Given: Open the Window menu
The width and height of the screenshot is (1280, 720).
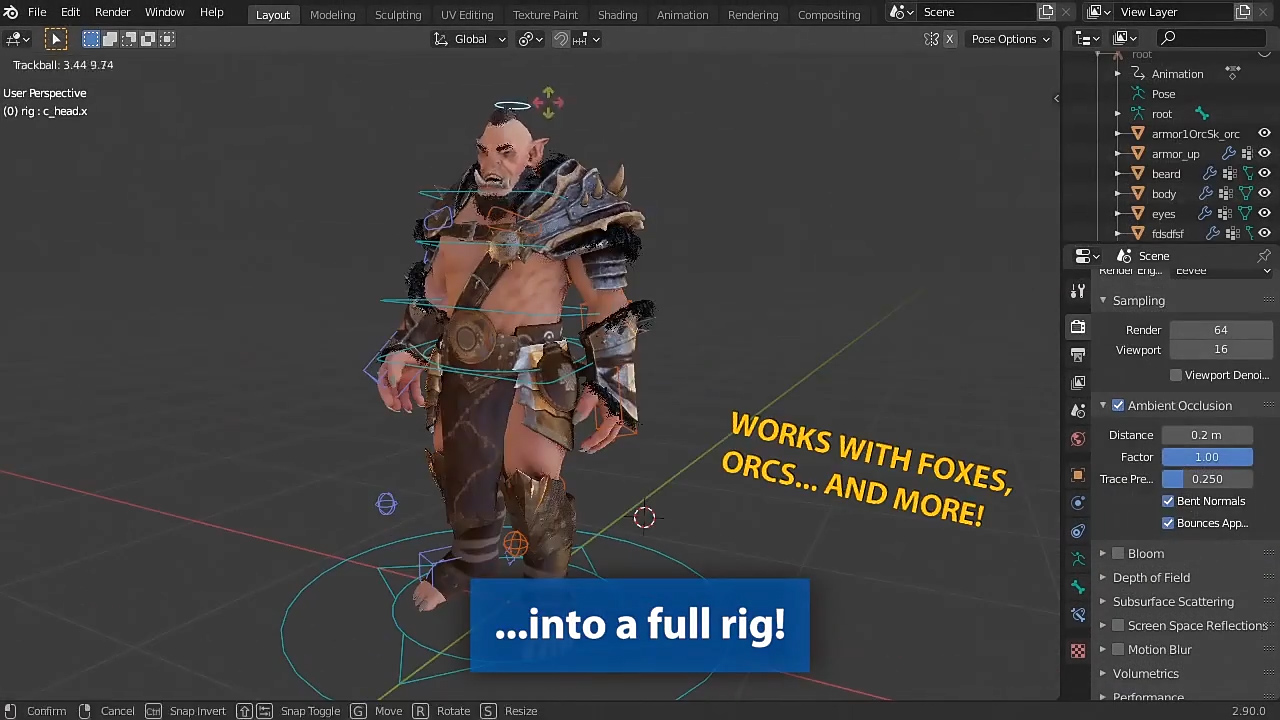Looking at the screenshot, I should (x=164, y=12).
